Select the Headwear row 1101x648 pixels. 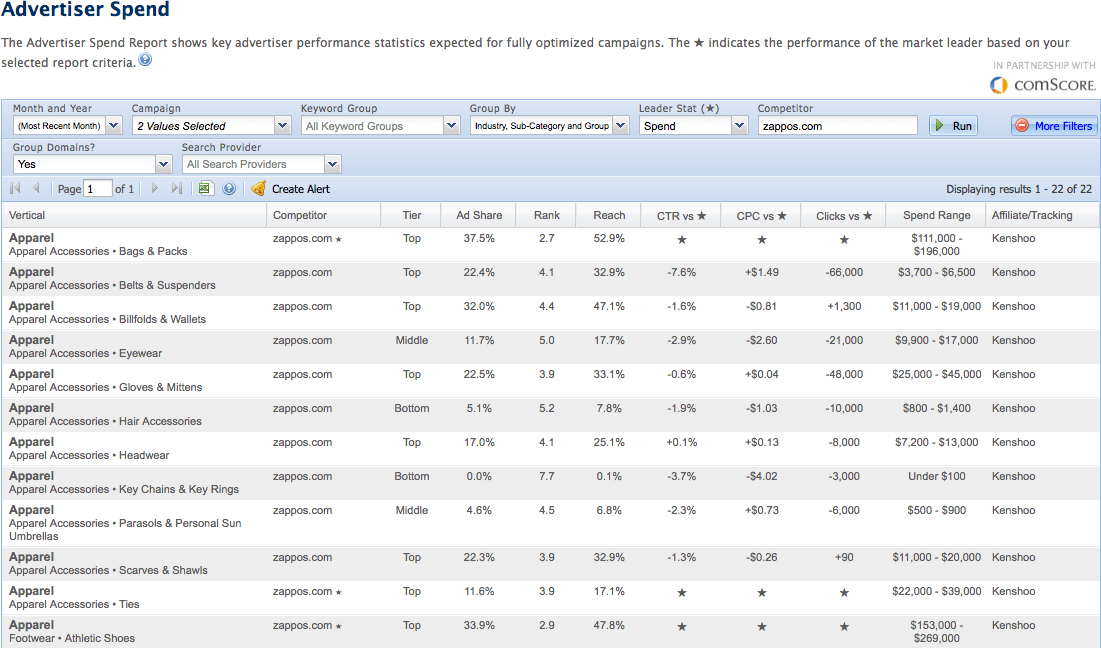[550, 449]
